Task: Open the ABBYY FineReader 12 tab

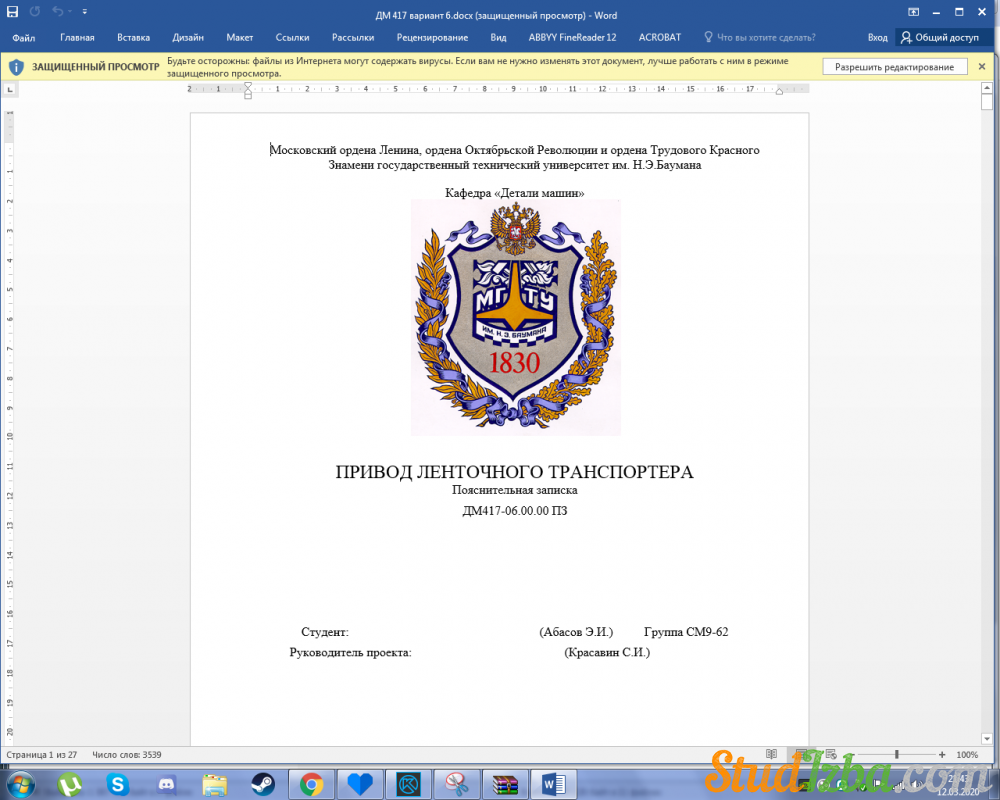Action: pos(572,38)
